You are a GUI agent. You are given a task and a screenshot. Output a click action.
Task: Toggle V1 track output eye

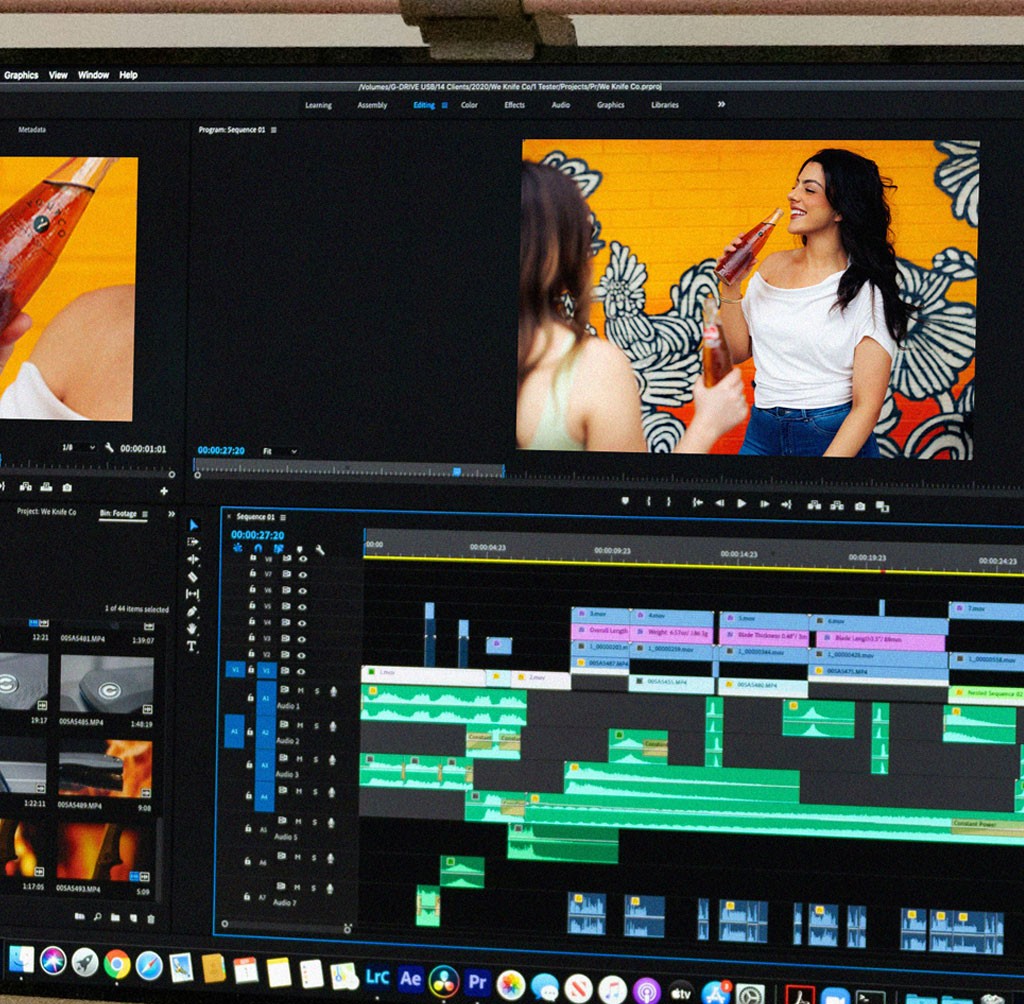(x=301, y=672)
